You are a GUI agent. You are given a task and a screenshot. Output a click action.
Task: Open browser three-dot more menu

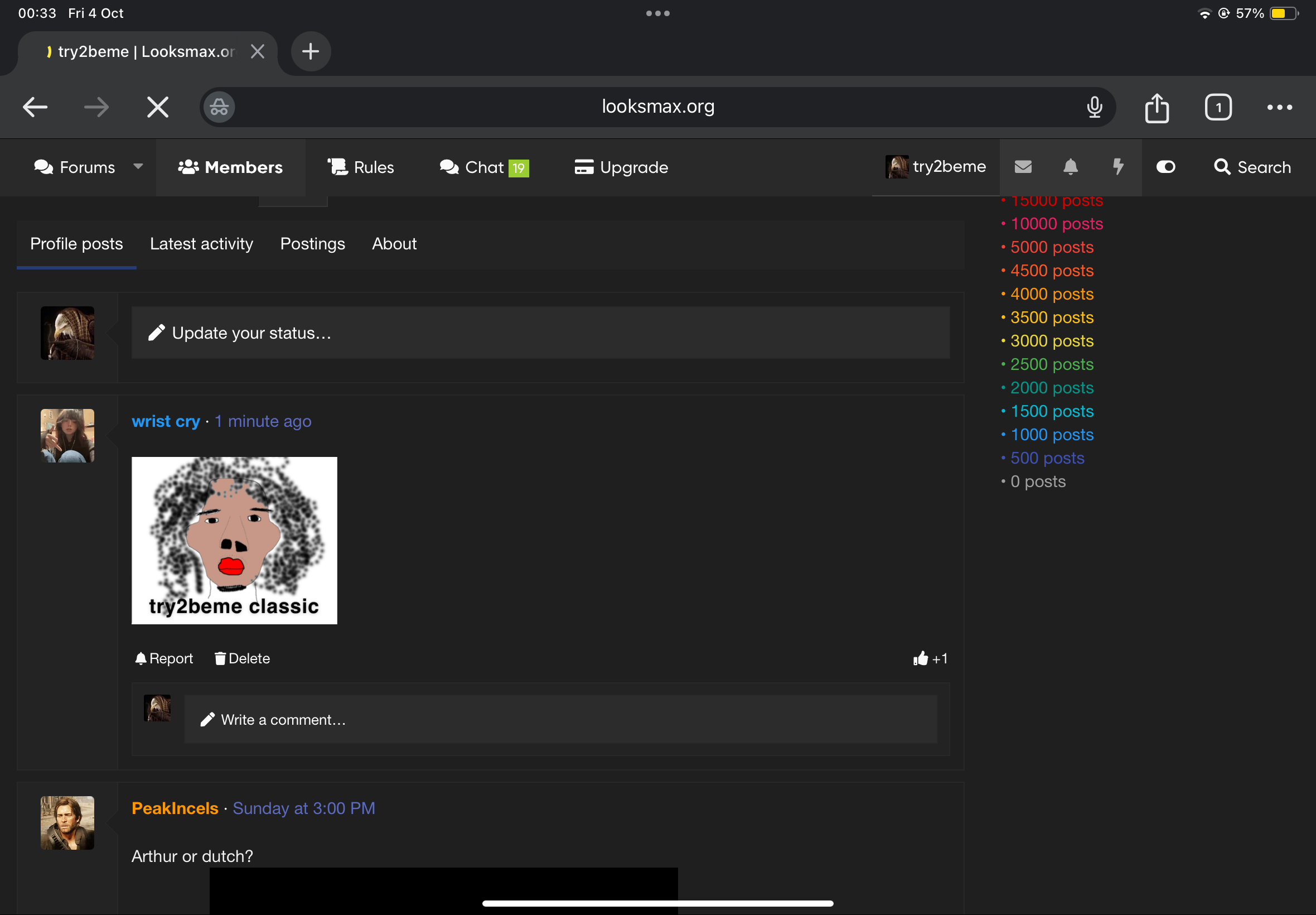[x=1279, y=107]
